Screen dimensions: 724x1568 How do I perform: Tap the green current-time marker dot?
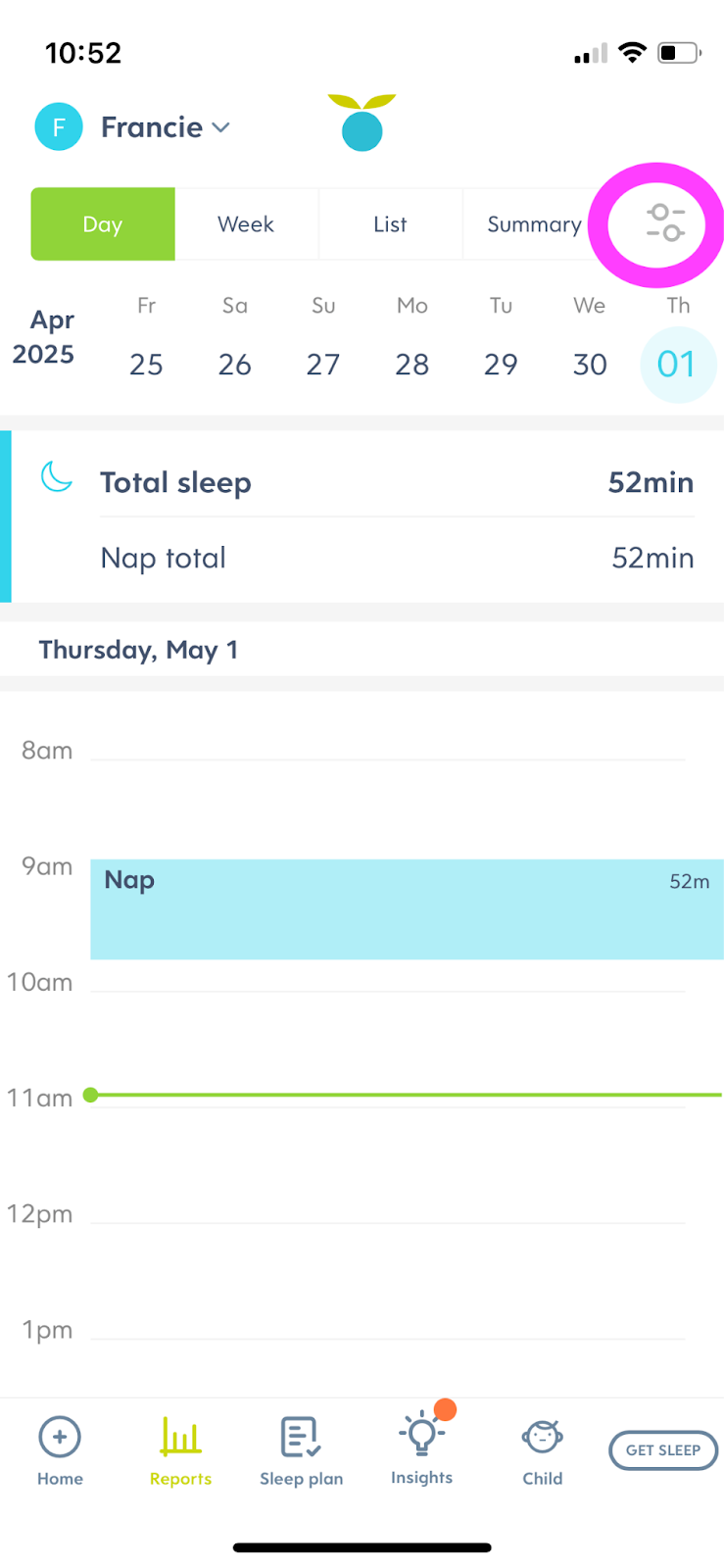[x=91, y=1095]
